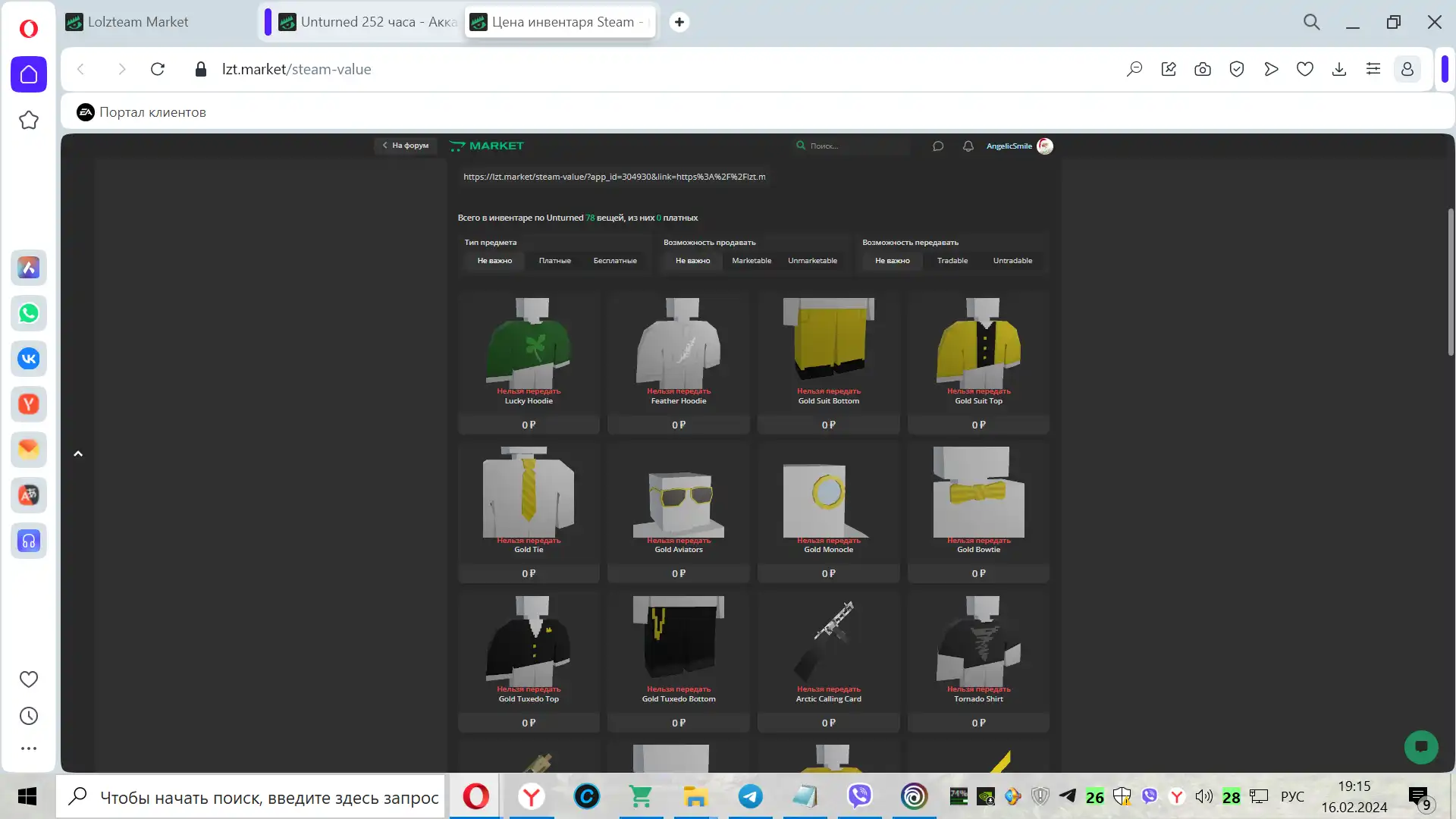Image resolution: width=1456 pixels, height=819 pixels.
Task: Select Не важно under Тип предмета
Action: pyautogui.click(x=494, y=260)
